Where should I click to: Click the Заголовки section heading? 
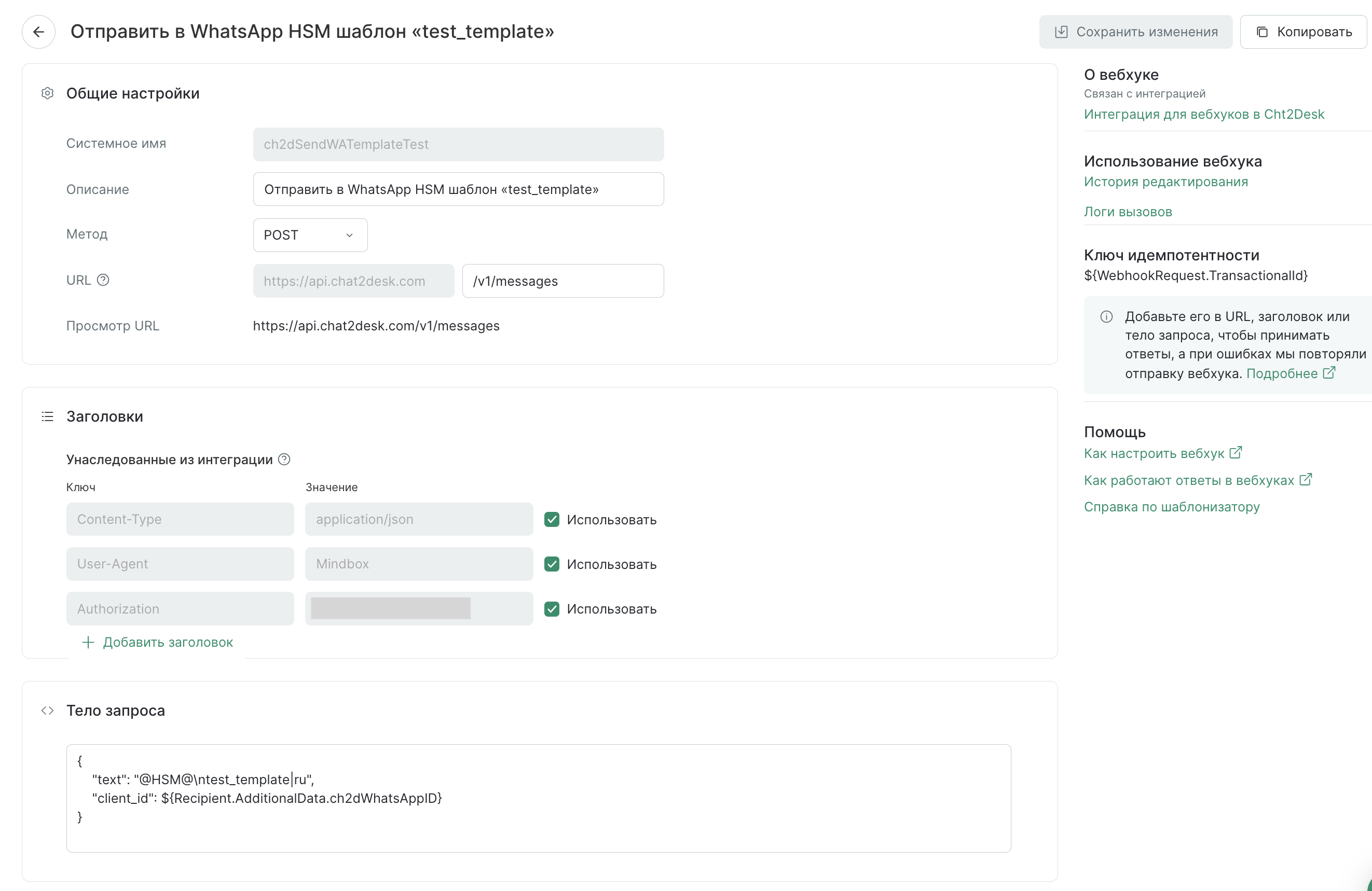(x=104, y=416)
